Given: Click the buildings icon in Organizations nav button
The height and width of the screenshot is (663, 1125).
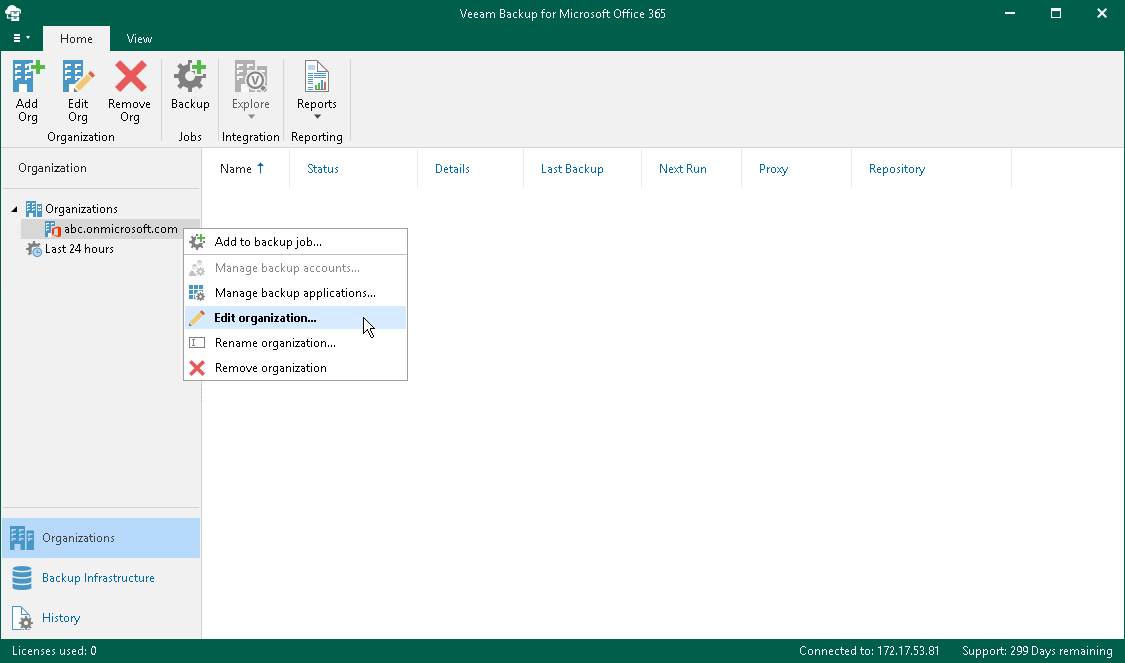Looking at the screenshot, I should [22, 538].
